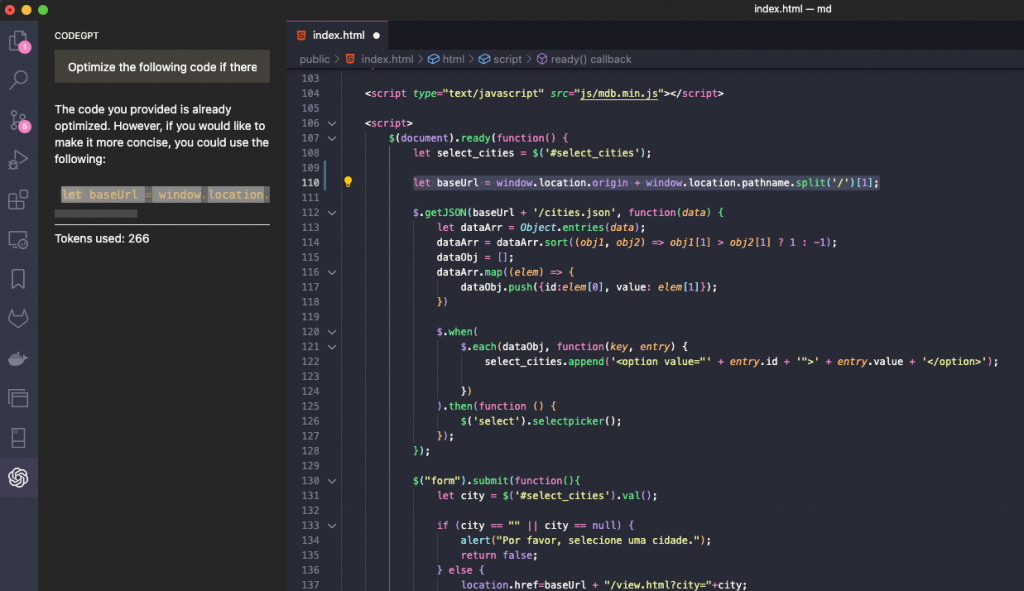Collapse the map callback at line 116
Screen dimensions: 1024x591
coord(332,272)
